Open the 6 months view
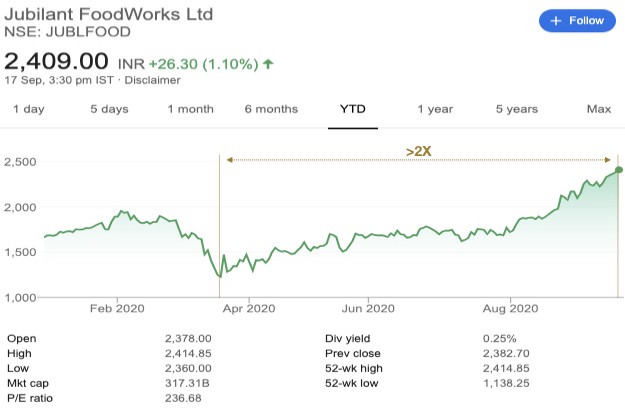625x411 pixels. pos(273,109)
